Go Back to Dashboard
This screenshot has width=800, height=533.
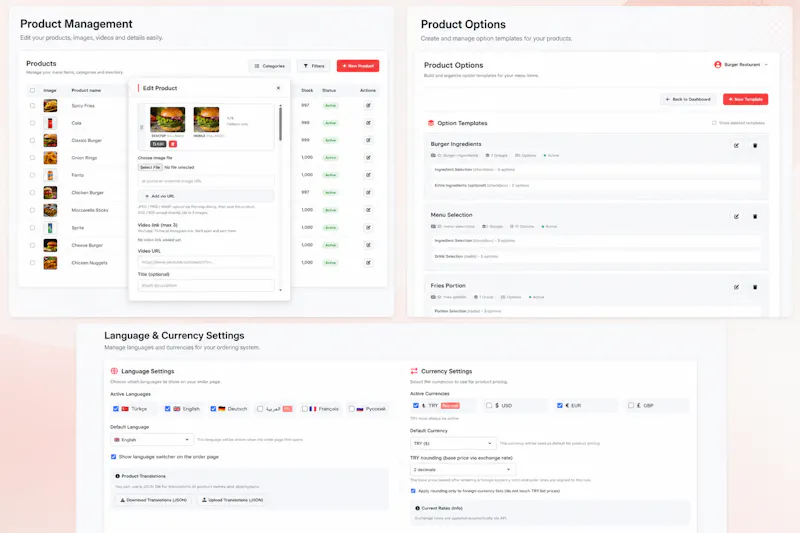[x=688, y=99]
